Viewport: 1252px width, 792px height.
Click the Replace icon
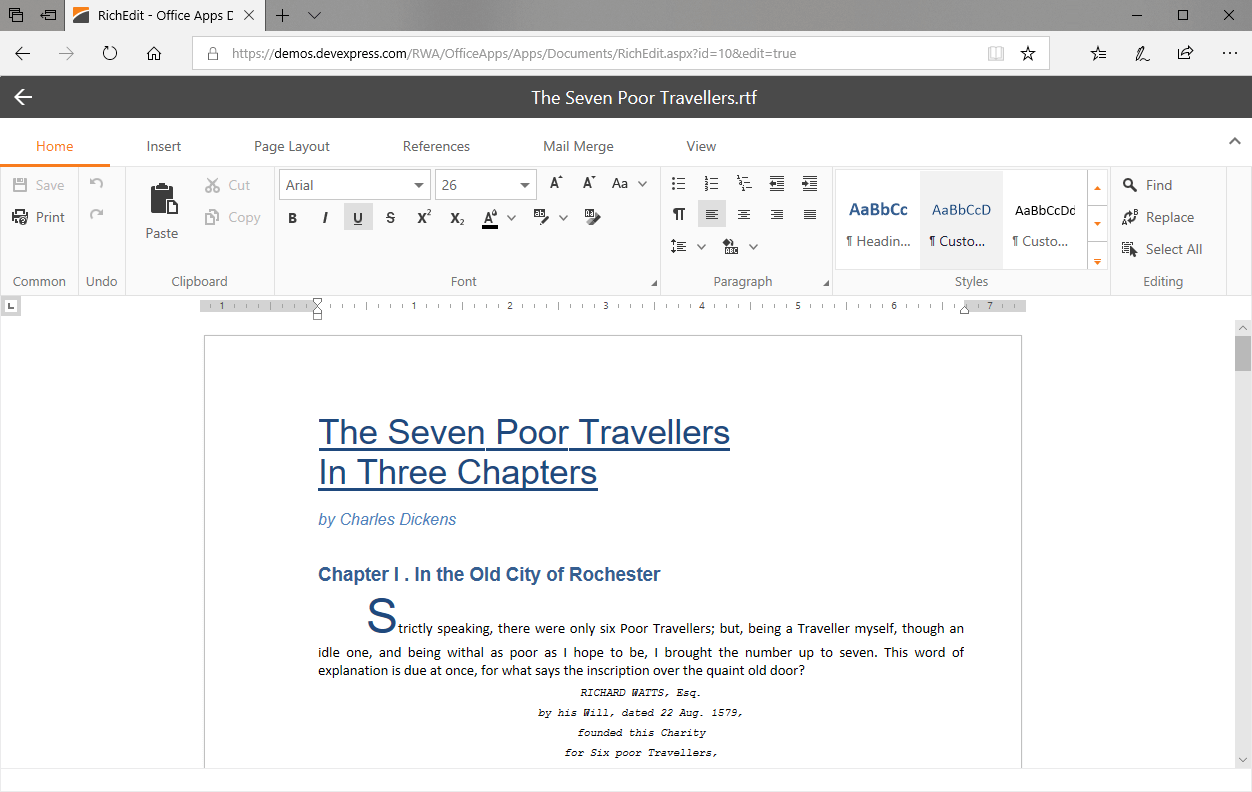(x=1158, y=217)
